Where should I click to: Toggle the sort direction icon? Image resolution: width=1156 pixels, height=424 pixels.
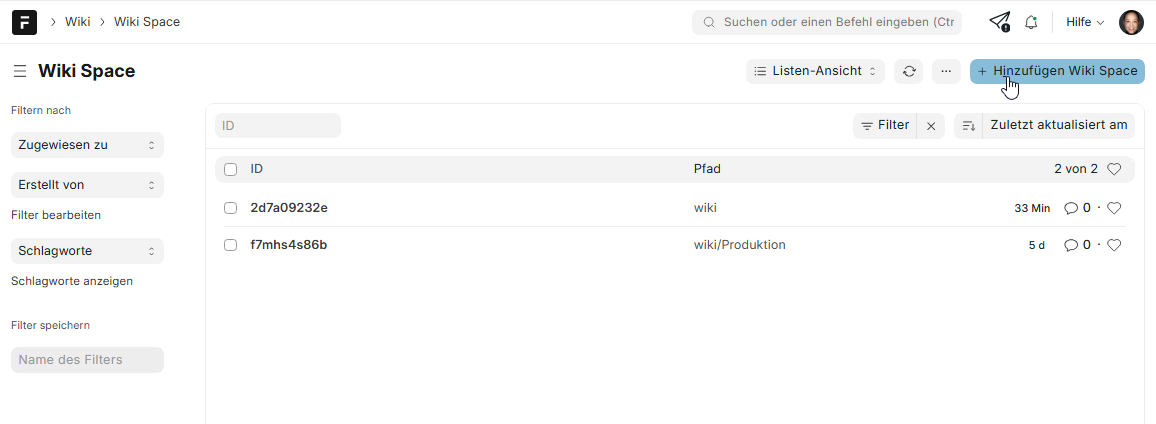[x=968, y=126]
